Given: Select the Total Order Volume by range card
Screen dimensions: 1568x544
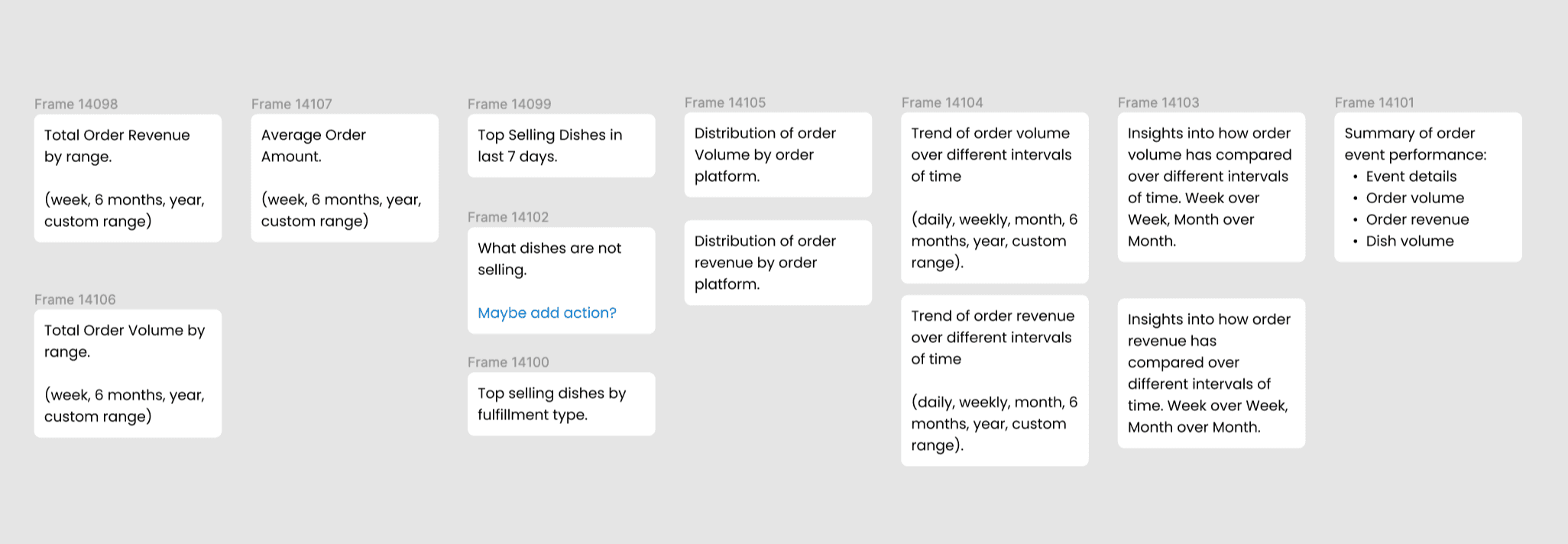Looking at the screenshot, I should coord(128,373).
